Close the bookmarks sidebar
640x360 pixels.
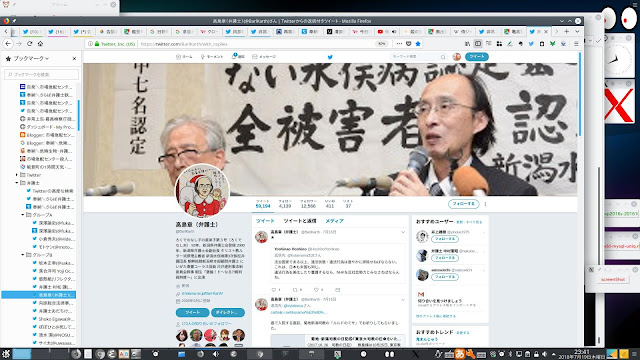(74, 59)
